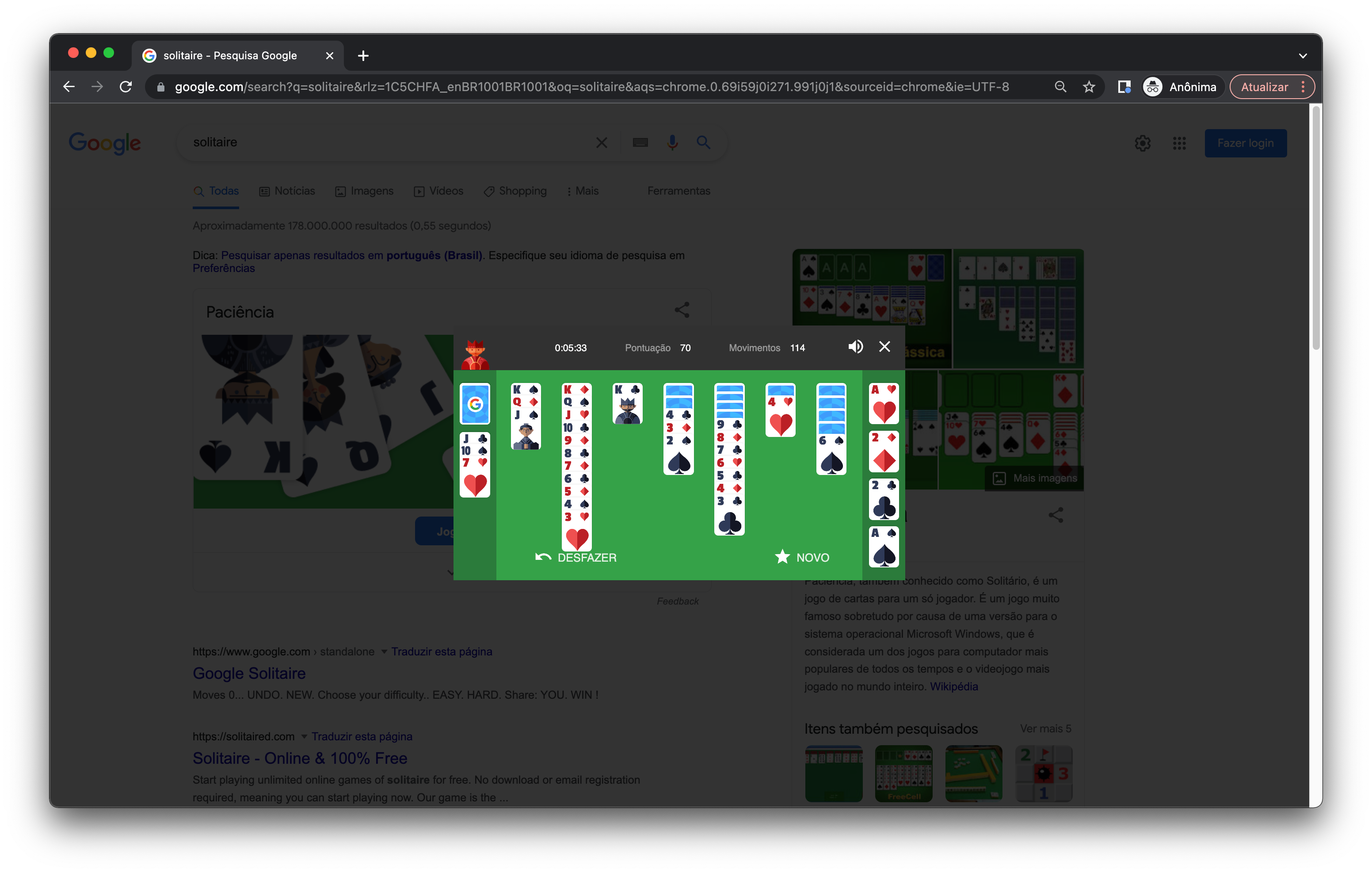
Task: Switch to Imagens tab
Action: [364, 191]
